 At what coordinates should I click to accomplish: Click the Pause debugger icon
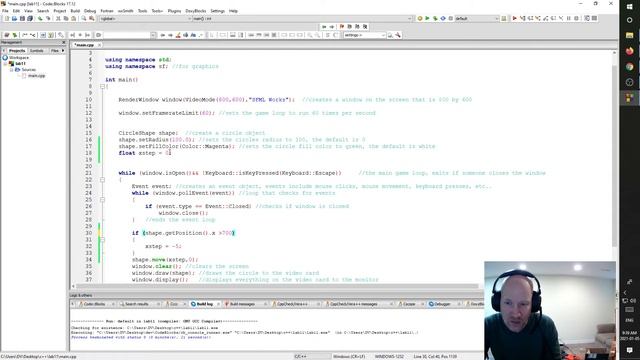pos(569,18)
